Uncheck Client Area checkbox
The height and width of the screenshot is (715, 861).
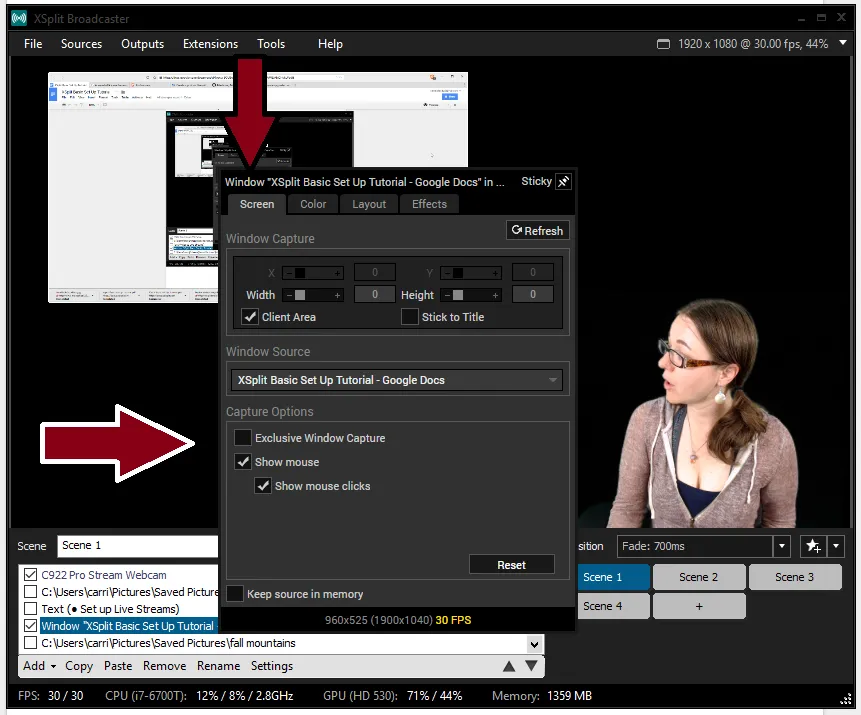coord(250,317)
